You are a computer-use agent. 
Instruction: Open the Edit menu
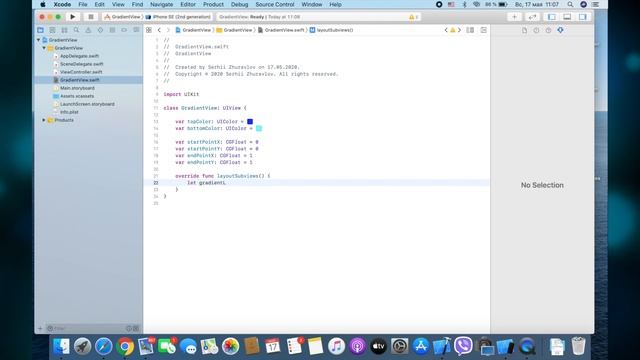coord(100,4)
